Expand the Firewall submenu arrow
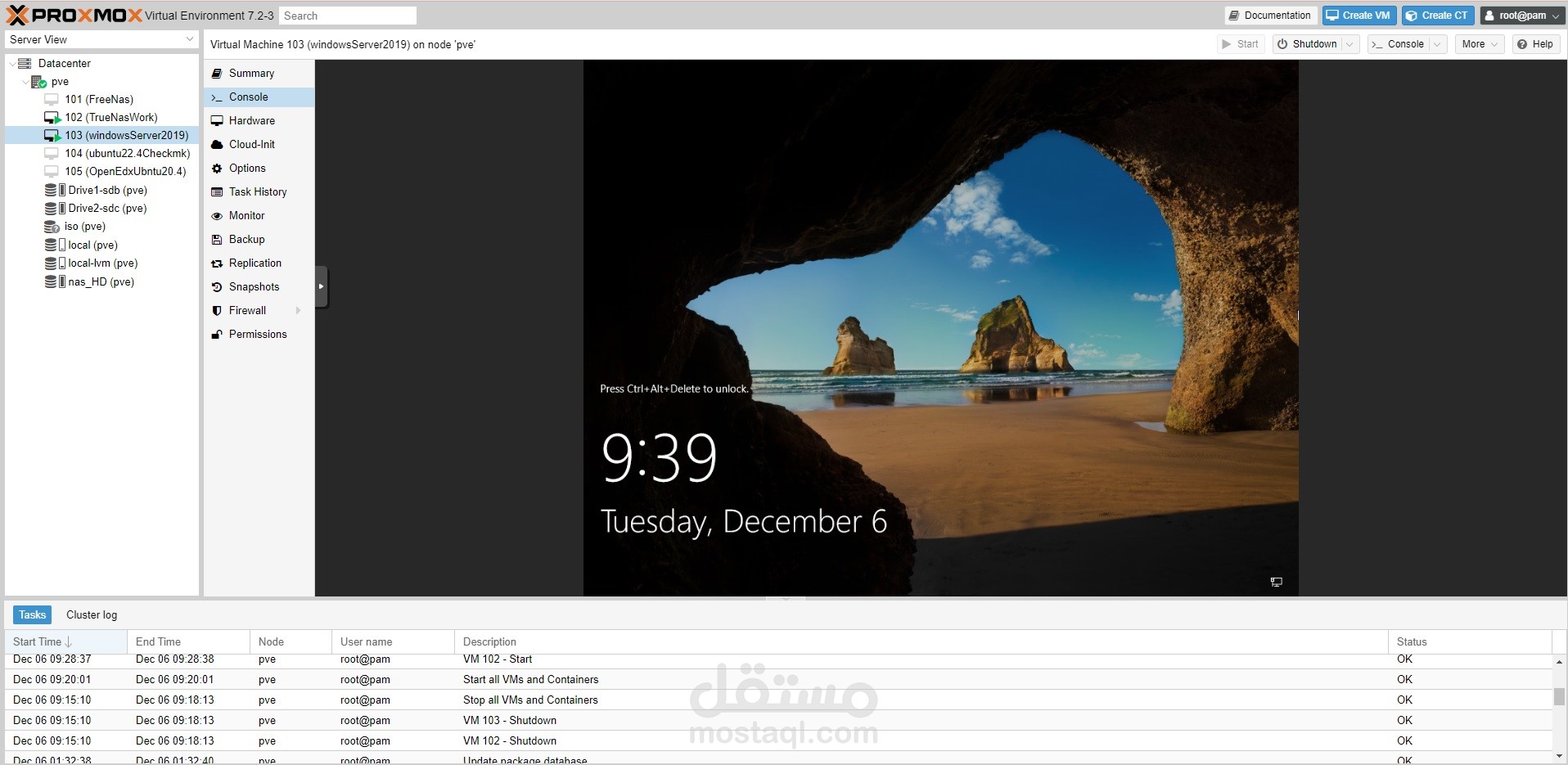1568x765 pixels. tap(298, 311)
